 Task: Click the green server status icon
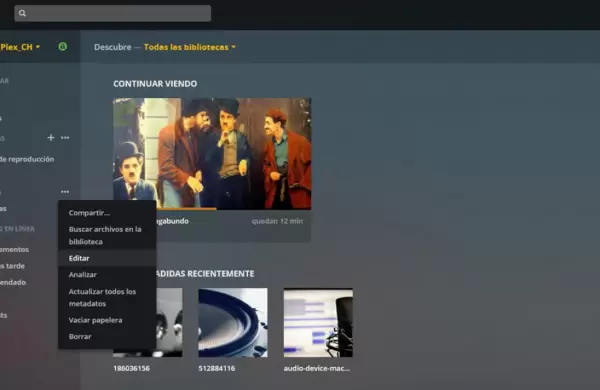pos(62,47)
